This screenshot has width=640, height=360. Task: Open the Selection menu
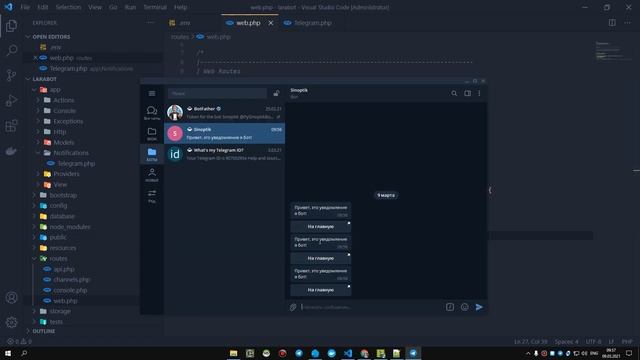point(68,7)
